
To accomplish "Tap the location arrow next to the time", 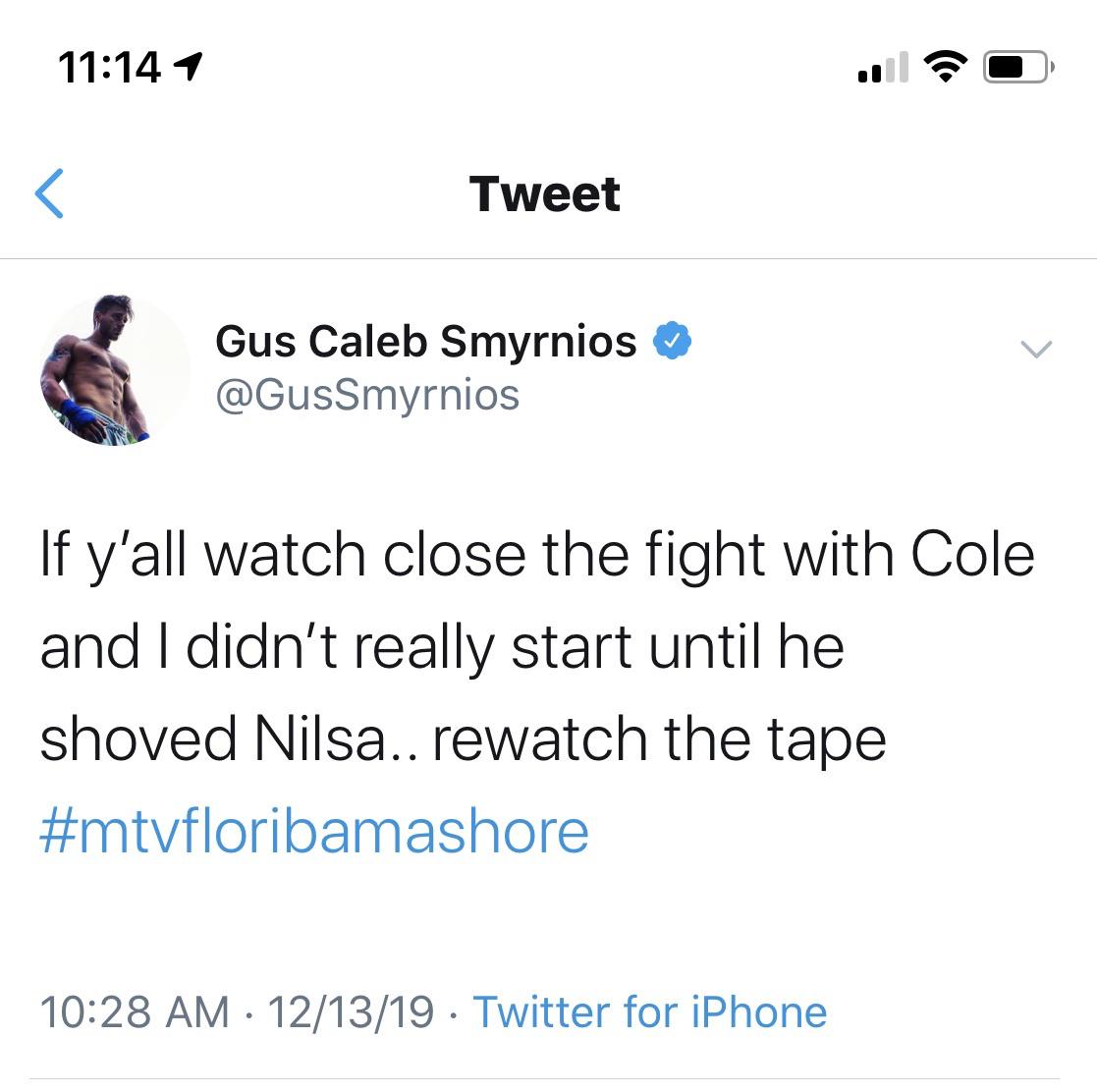I will [x=190, y=66].
